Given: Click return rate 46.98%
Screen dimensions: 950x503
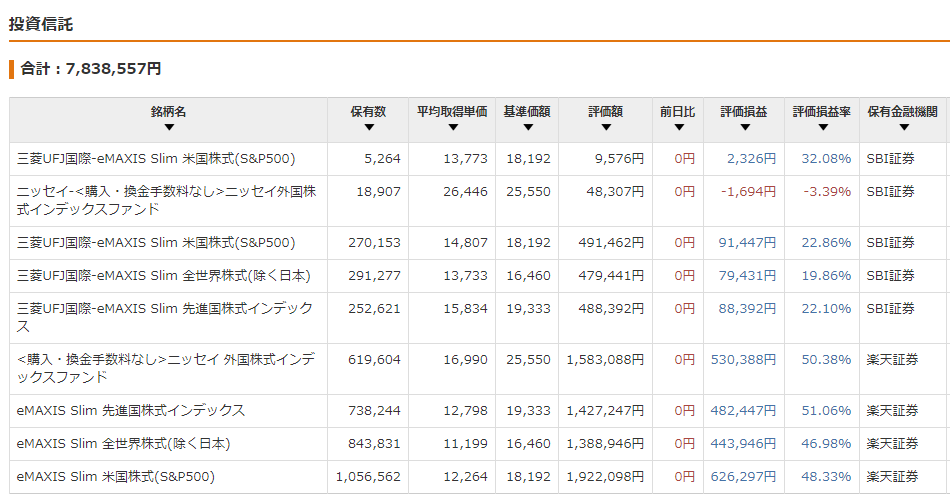Looking at the screenshot, I should (x=826, y=444).
